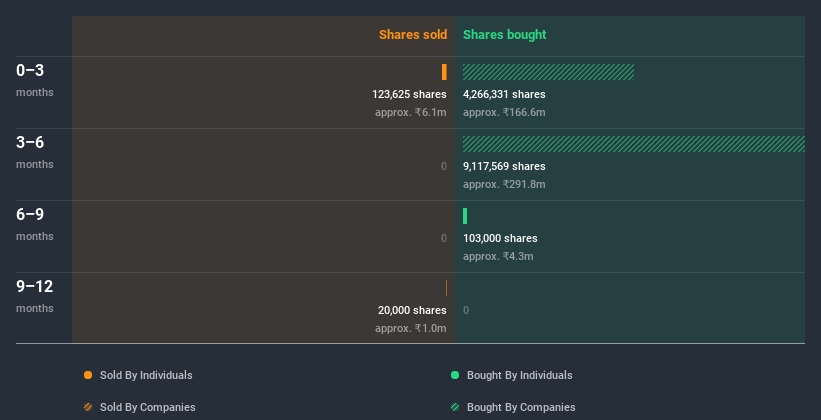Click the 103,000 shares value
The width and height of the screenshot is (821, 420).
pos(500,238)
